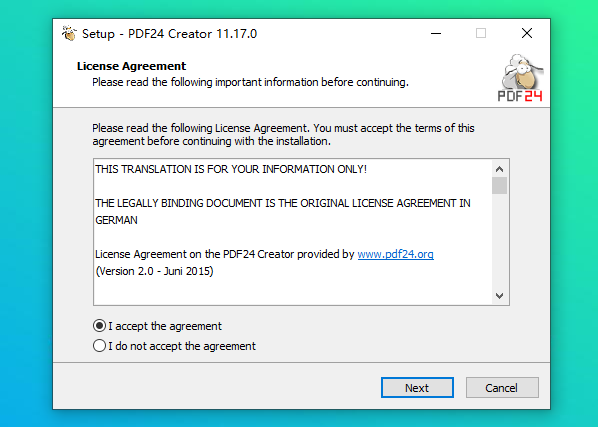This screenshot has height=427, width=598.
Task: Minimize the PDF24 Setup window
Action: click(436, 34)
